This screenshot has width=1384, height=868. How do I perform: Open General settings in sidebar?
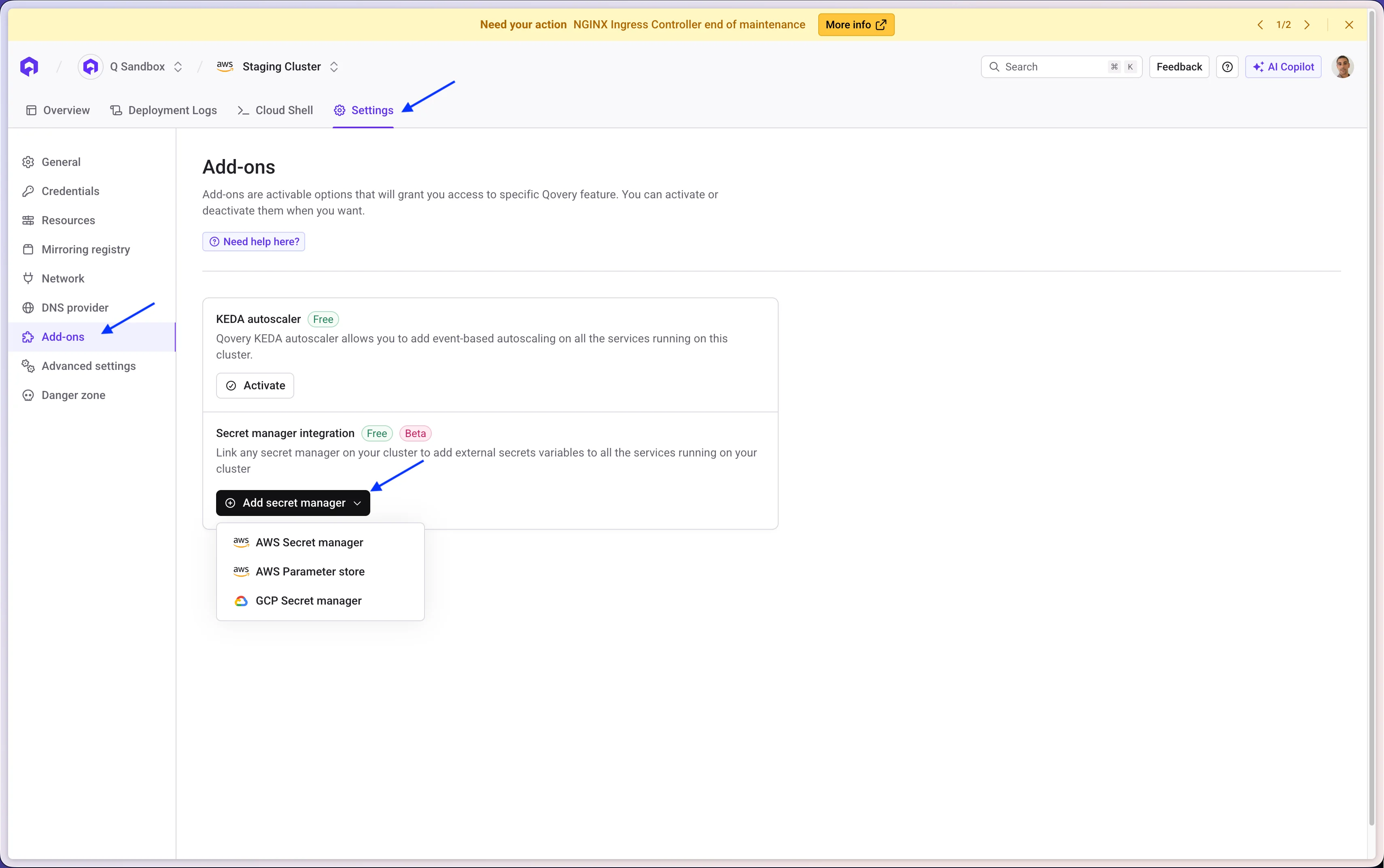[92, 162]
